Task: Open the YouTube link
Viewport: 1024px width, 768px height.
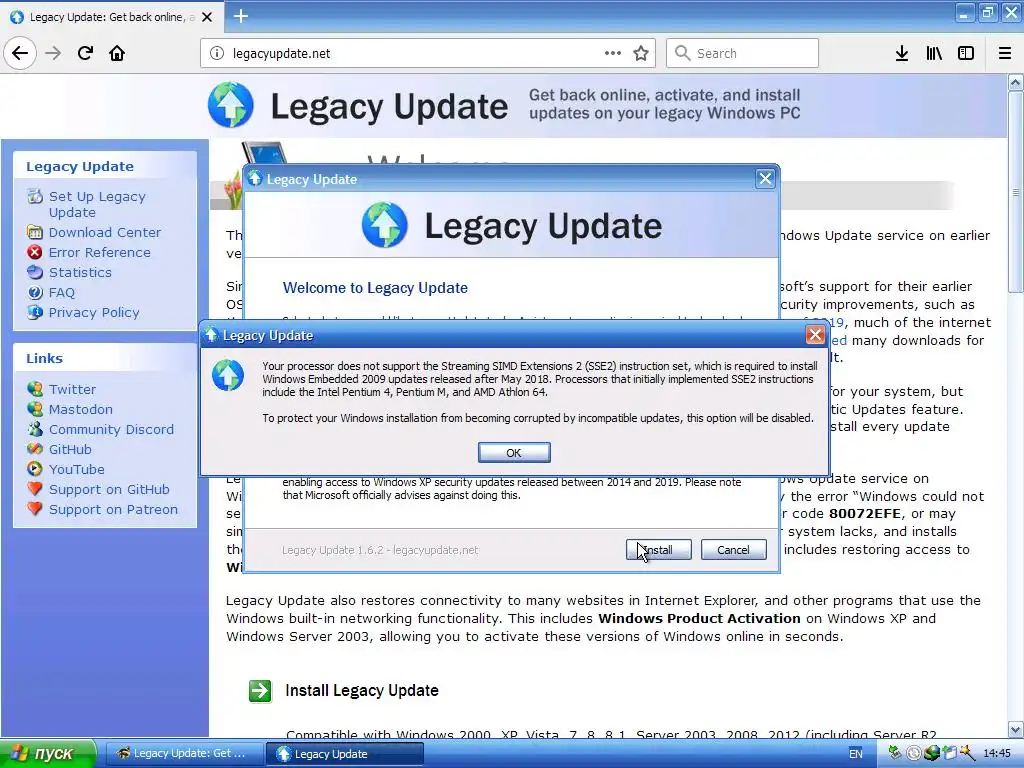Action: (76, 470)
